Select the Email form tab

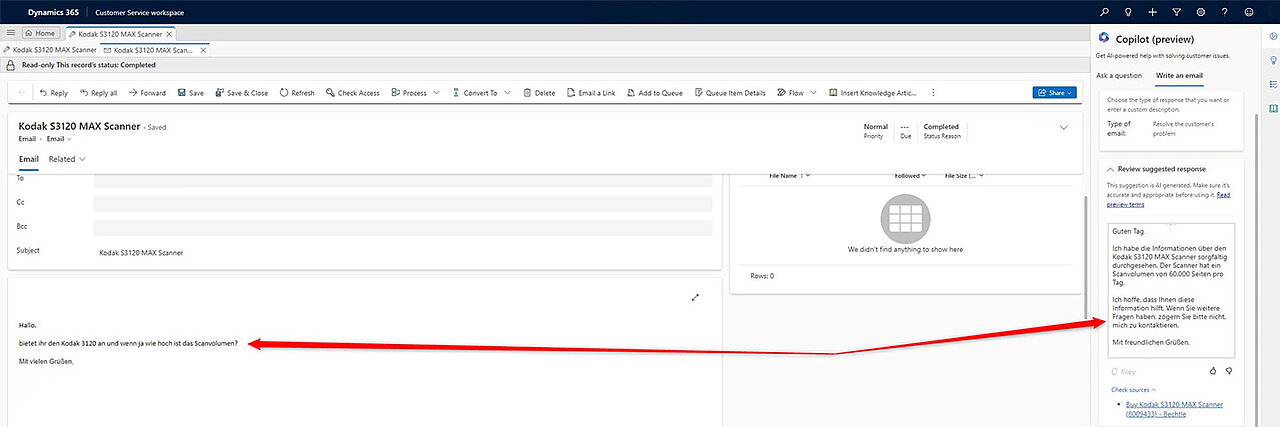tap(29, 159)
